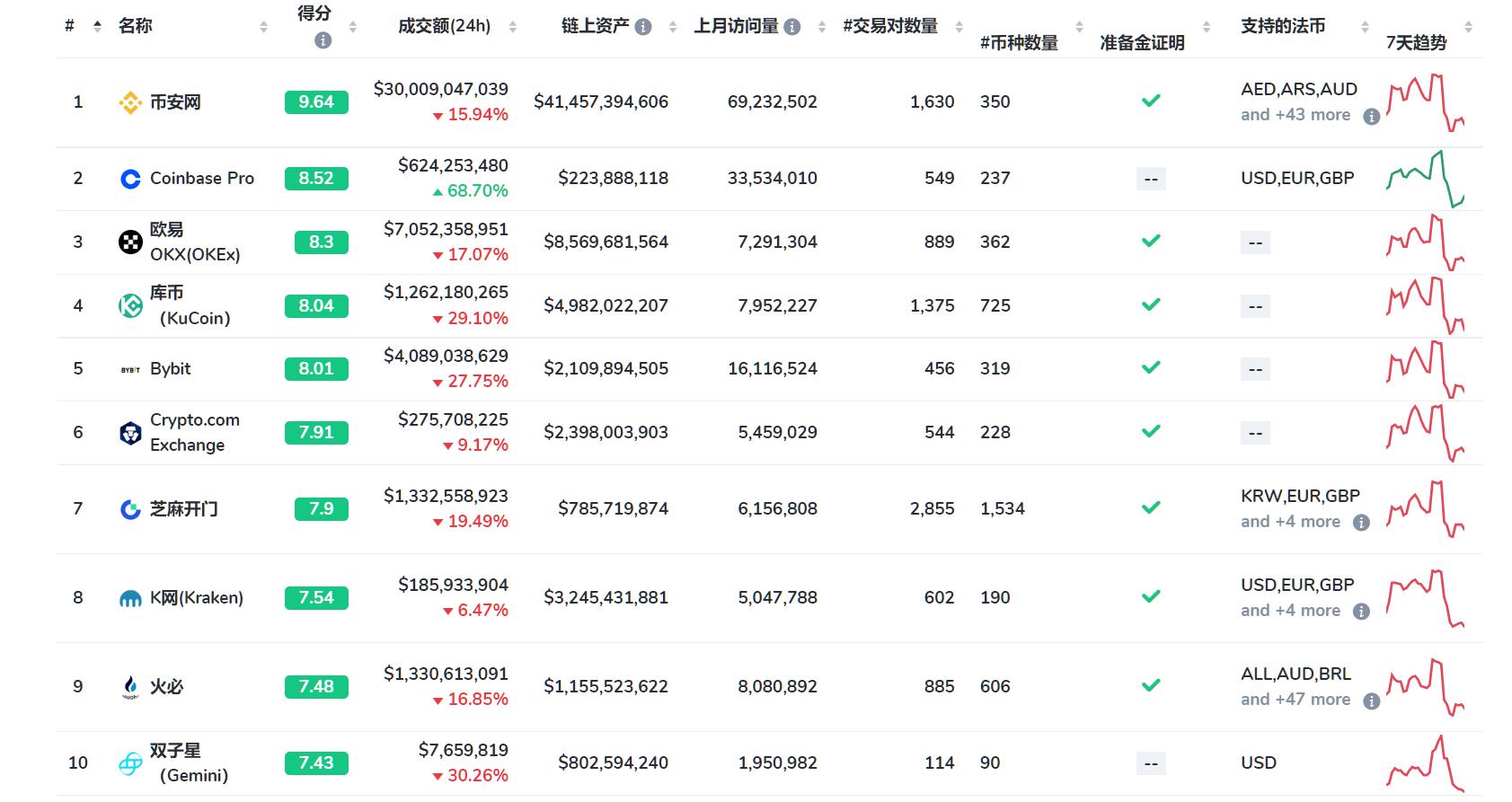Click Kraken's proof-of-reserves checkmark
This screenshot has width=1512, height=802.
point(1151,597)
